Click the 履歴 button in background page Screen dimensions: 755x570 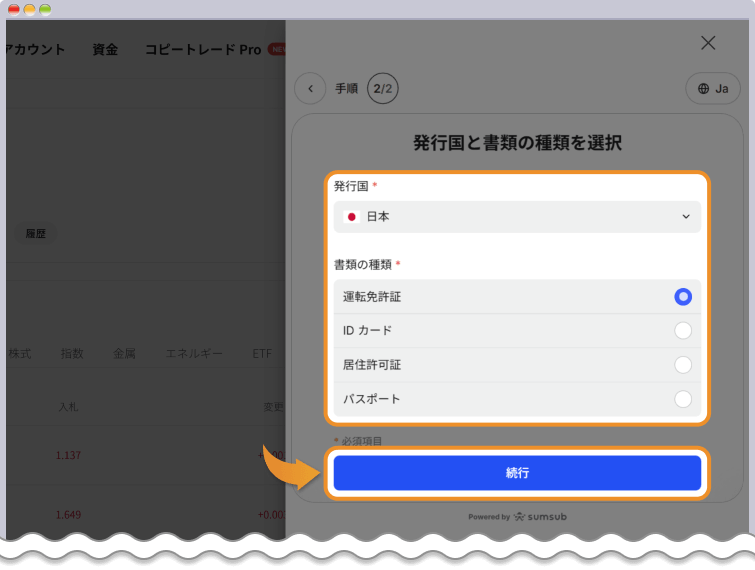pos(36,234)
